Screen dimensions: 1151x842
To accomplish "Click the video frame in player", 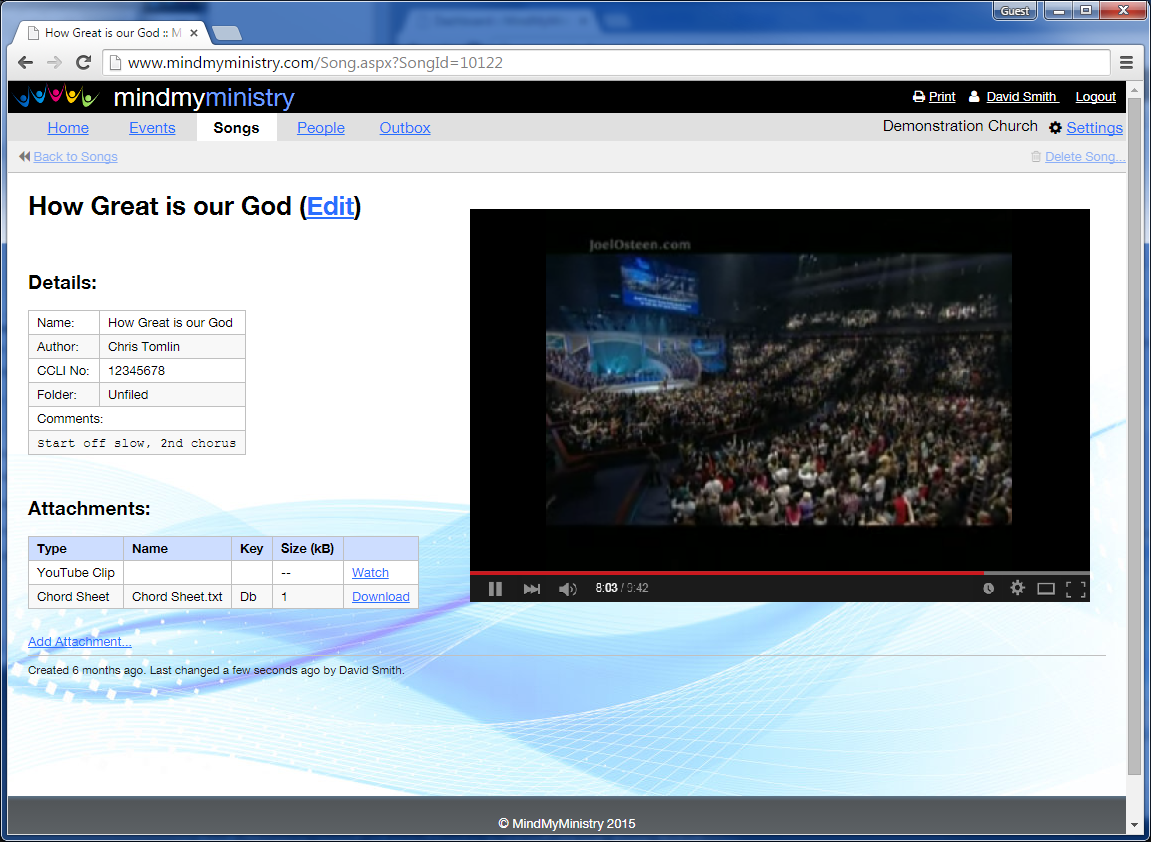I will click(x=779, y=389).
